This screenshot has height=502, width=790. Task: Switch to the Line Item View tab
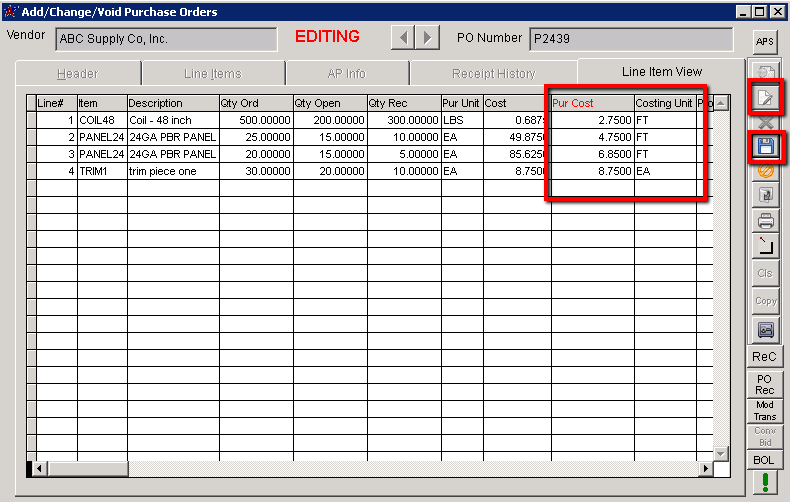(661, 72)
